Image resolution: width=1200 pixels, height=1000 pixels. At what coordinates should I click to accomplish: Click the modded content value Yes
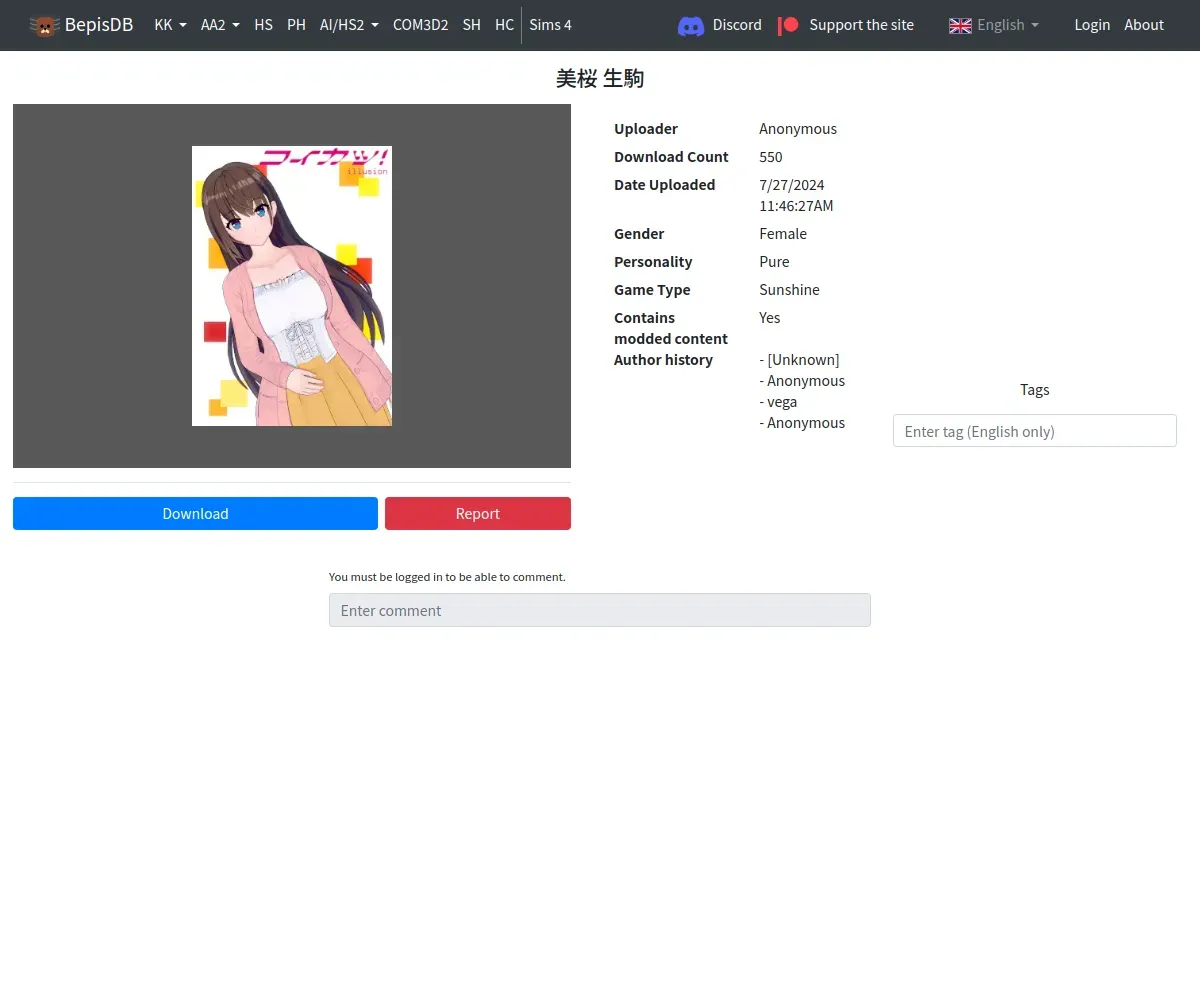coord(769,318)
